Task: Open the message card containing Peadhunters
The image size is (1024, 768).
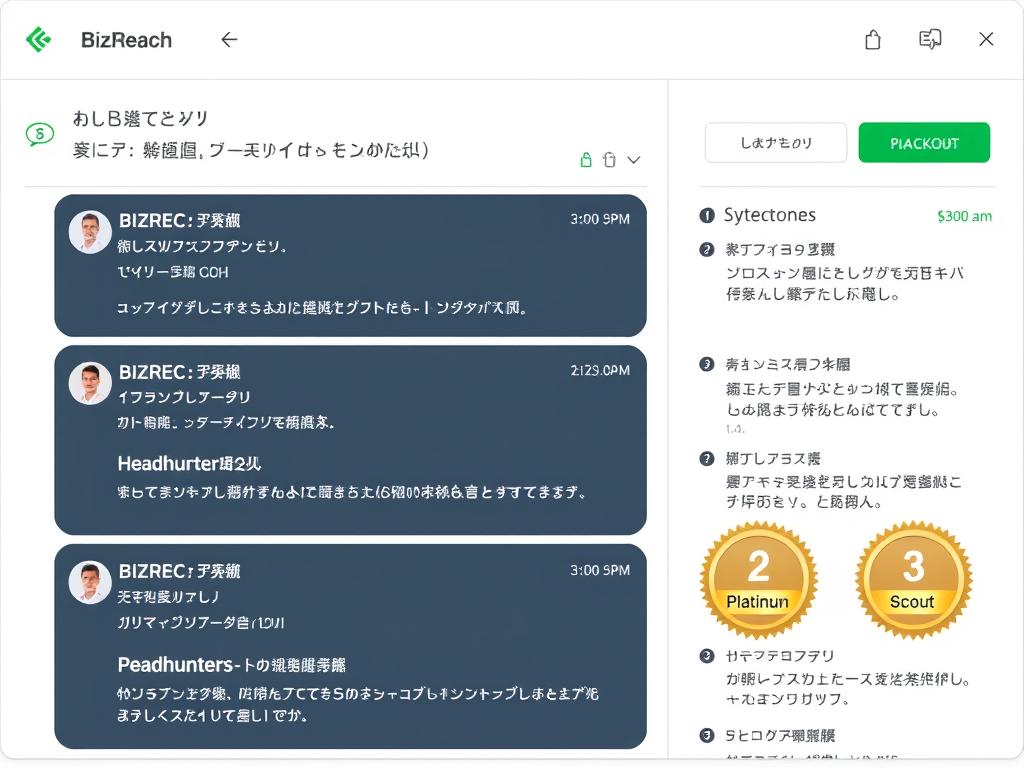Action: (351, 647)
